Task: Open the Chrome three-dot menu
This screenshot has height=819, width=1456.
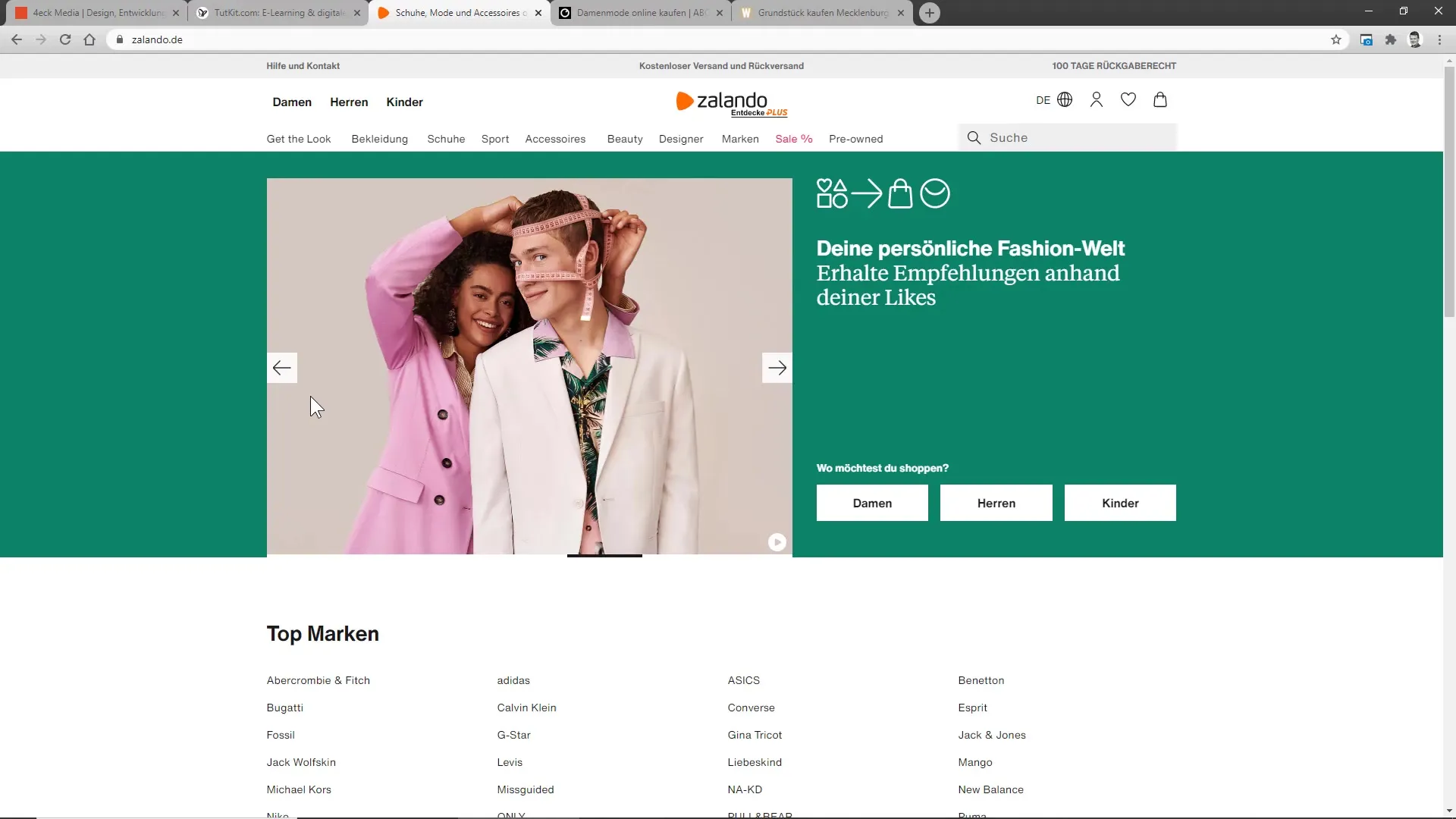Action: point(1439,39)
